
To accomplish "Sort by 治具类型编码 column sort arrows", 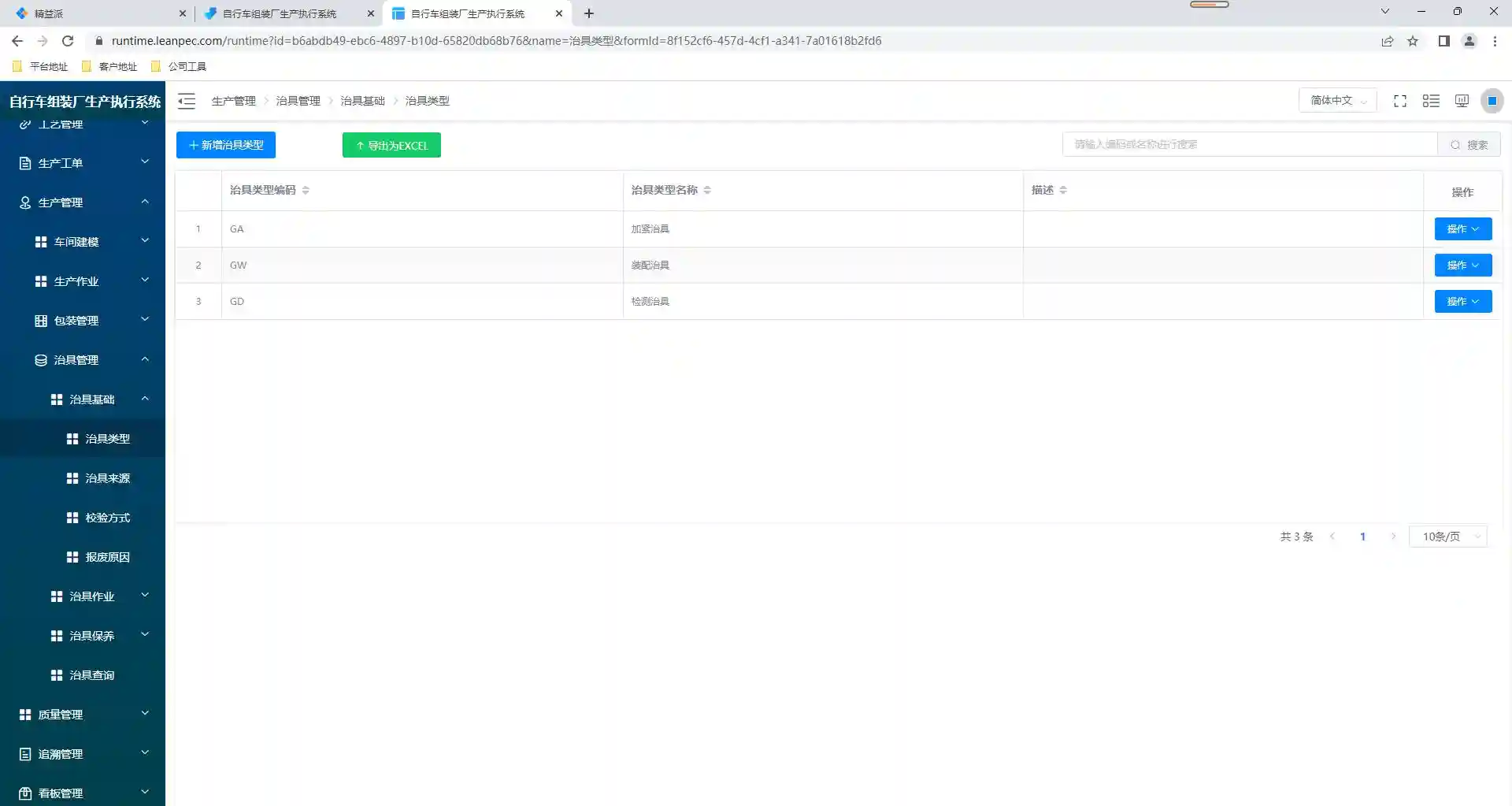I will tap(306, 190).
